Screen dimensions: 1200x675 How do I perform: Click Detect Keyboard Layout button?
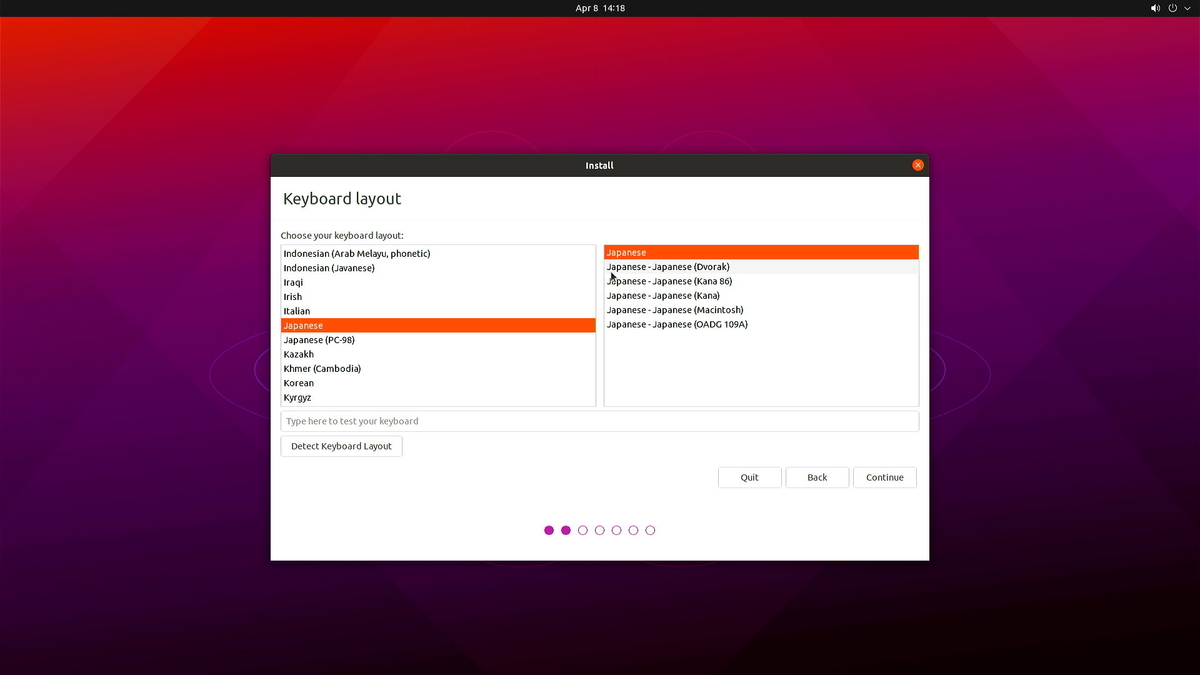(341, 446)
